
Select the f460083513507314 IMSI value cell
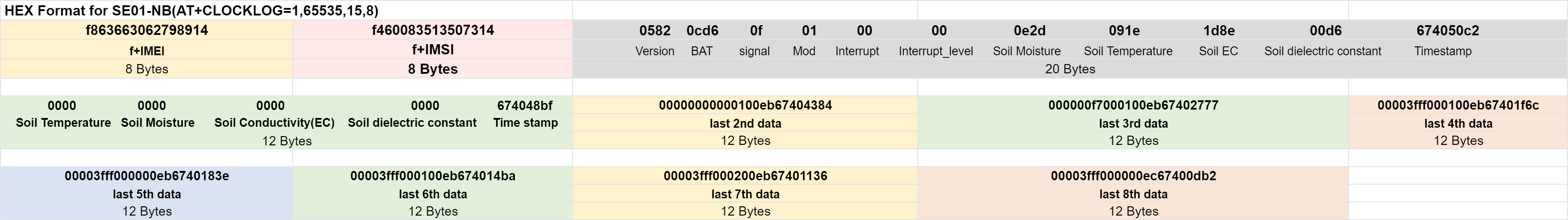[x=433, y=30]
